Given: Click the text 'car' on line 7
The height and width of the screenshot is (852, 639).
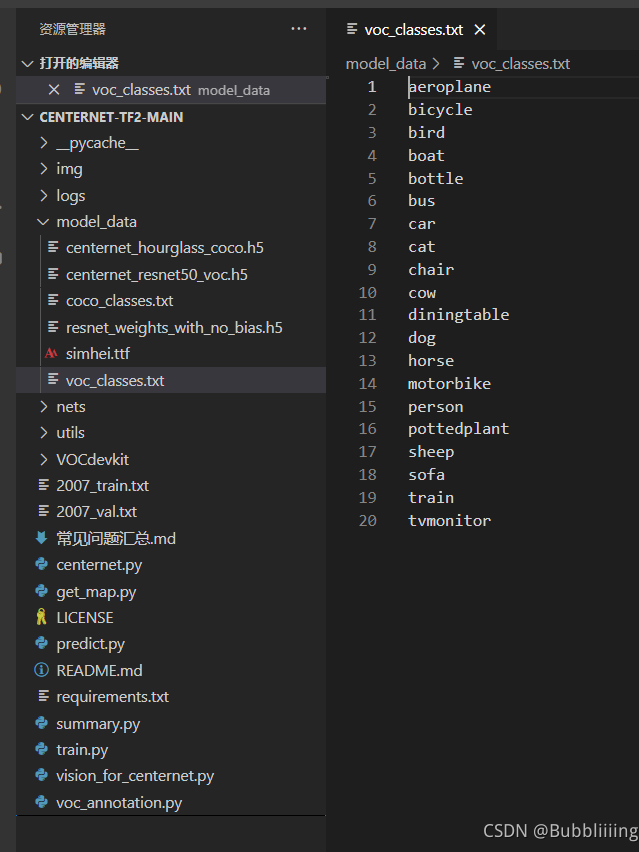Looking at the screenshot, I should [422, 224].
